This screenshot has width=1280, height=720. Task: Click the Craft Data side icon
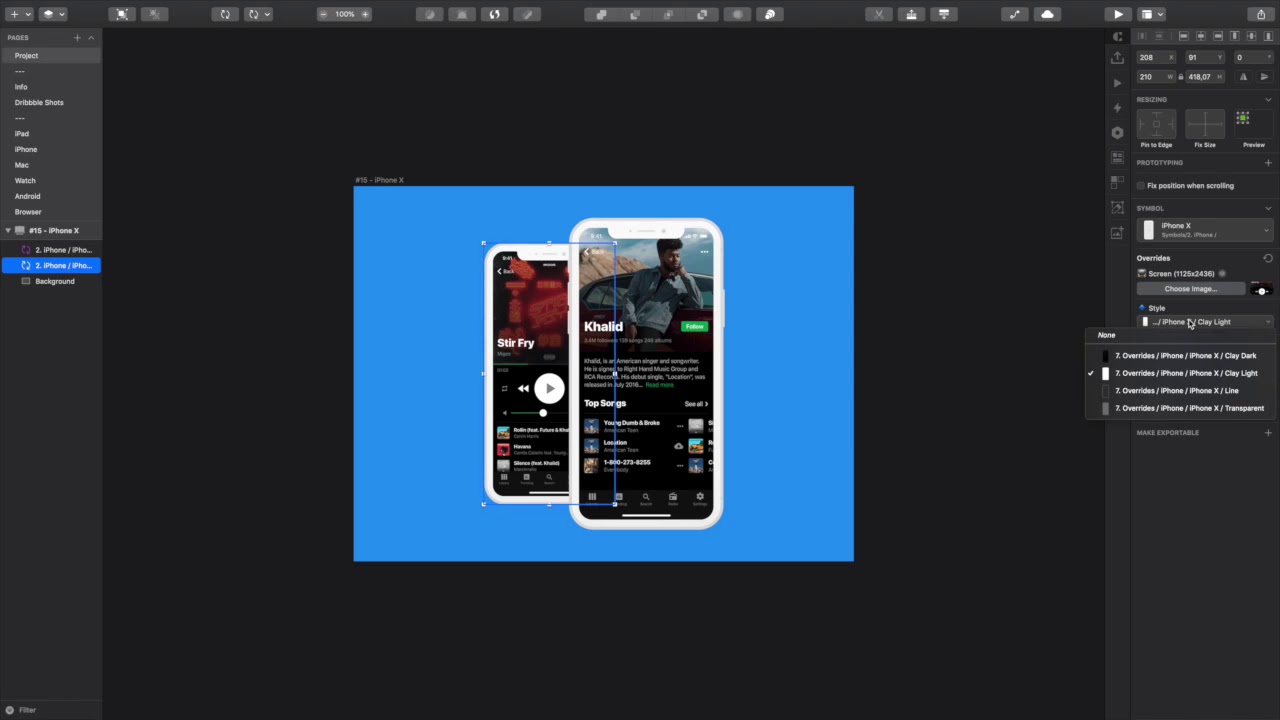click(1118, 158)
